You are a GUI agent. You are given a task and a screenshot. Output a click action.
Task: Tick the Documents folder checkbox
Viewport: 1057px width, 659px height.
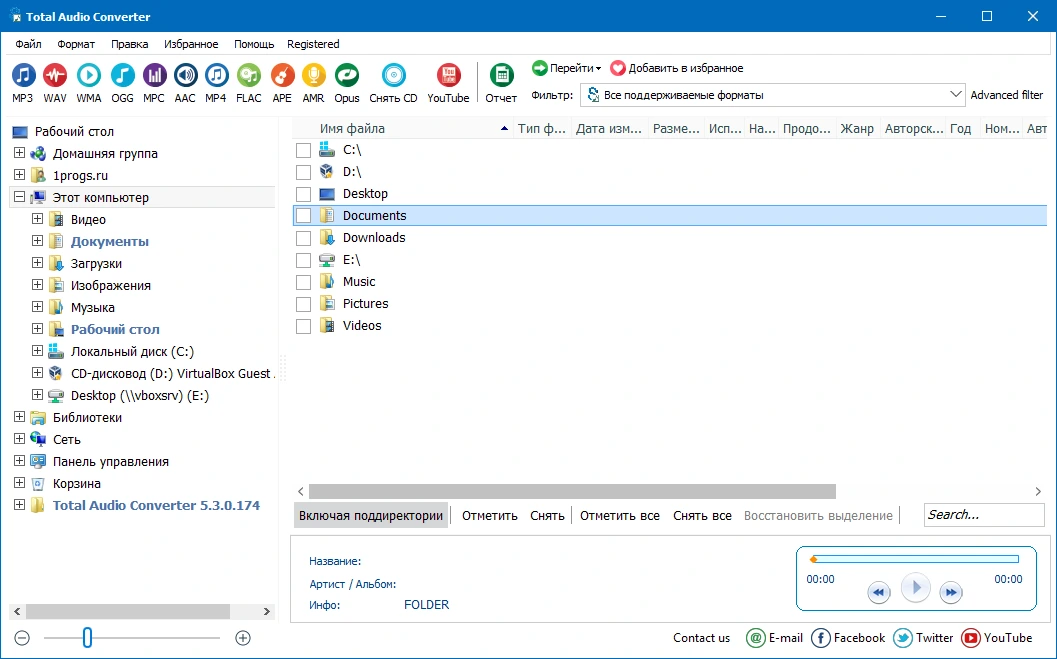tap(303, 216)
